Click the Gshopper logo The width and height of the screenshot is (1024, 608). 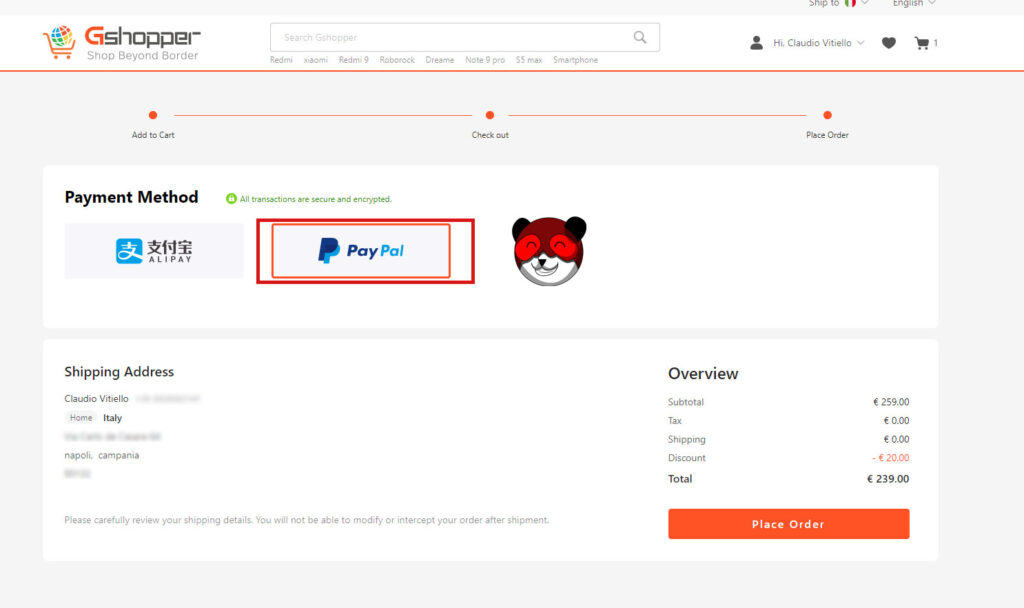121,43
